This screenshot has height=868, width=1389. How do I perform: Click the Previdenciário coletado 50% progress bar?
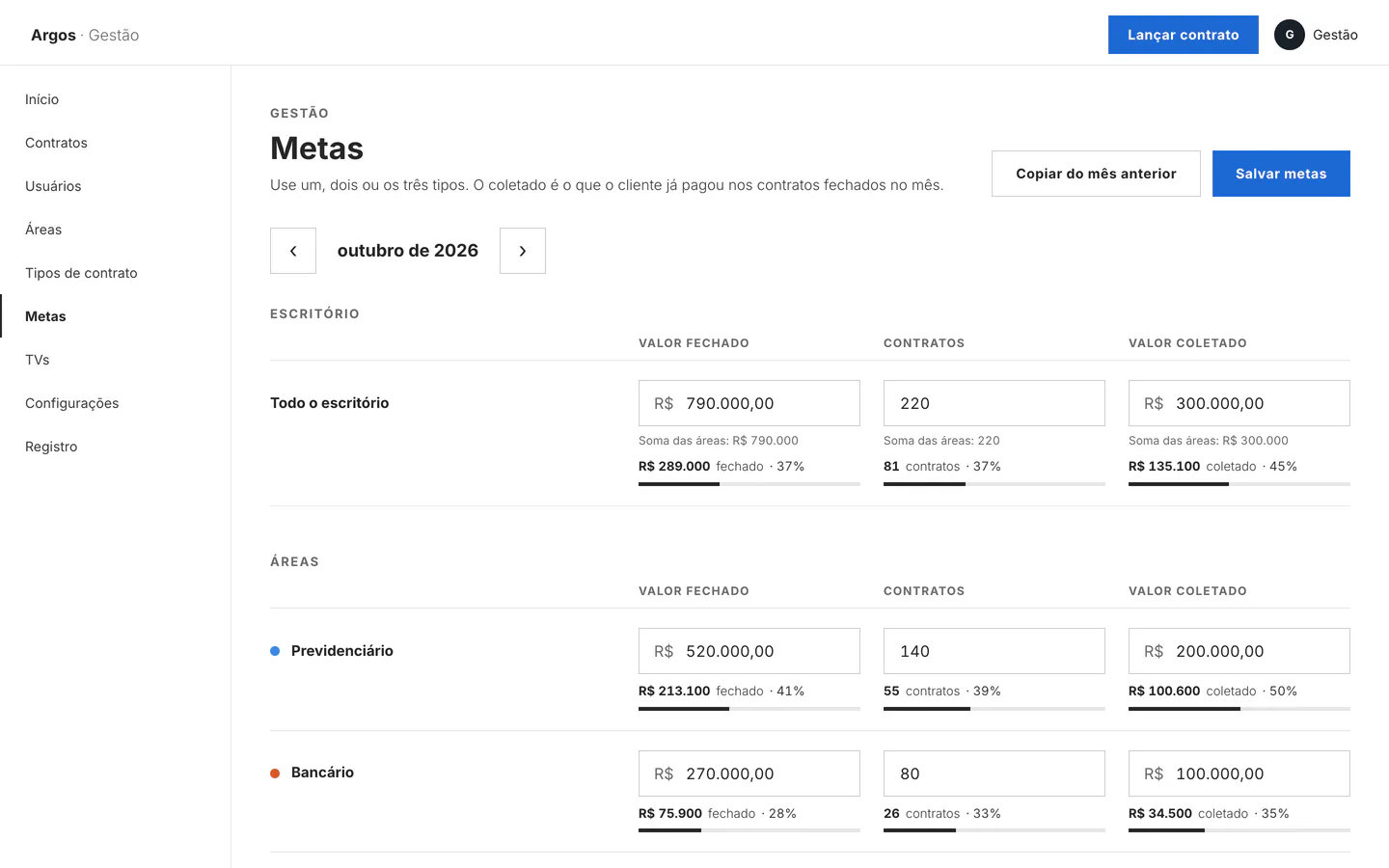pyautogui.click(x=1239, y=709)
